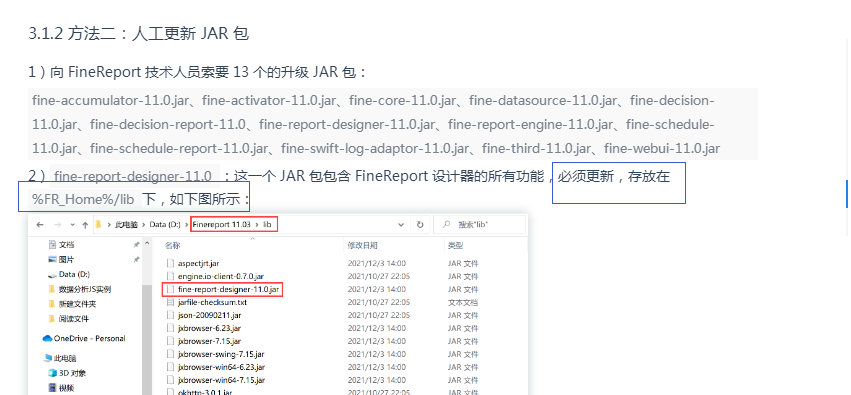Click heading 3.1.2 方法二：人工更新 JAR 包
This screenshot has height=395, width=851.
point(138,34)
